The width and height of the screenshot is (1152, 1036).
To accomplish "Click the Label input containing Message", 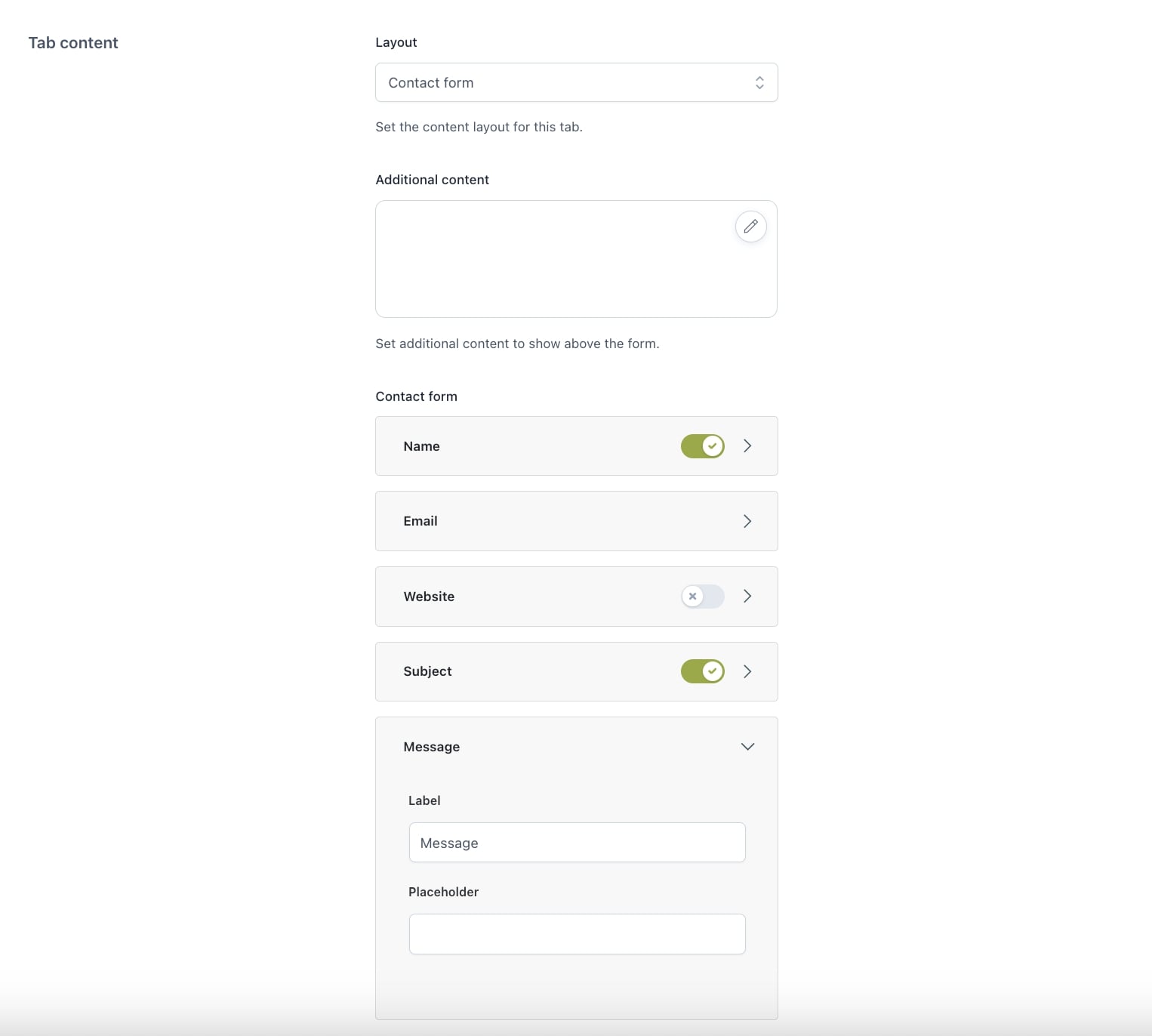I will click(577, 843).
